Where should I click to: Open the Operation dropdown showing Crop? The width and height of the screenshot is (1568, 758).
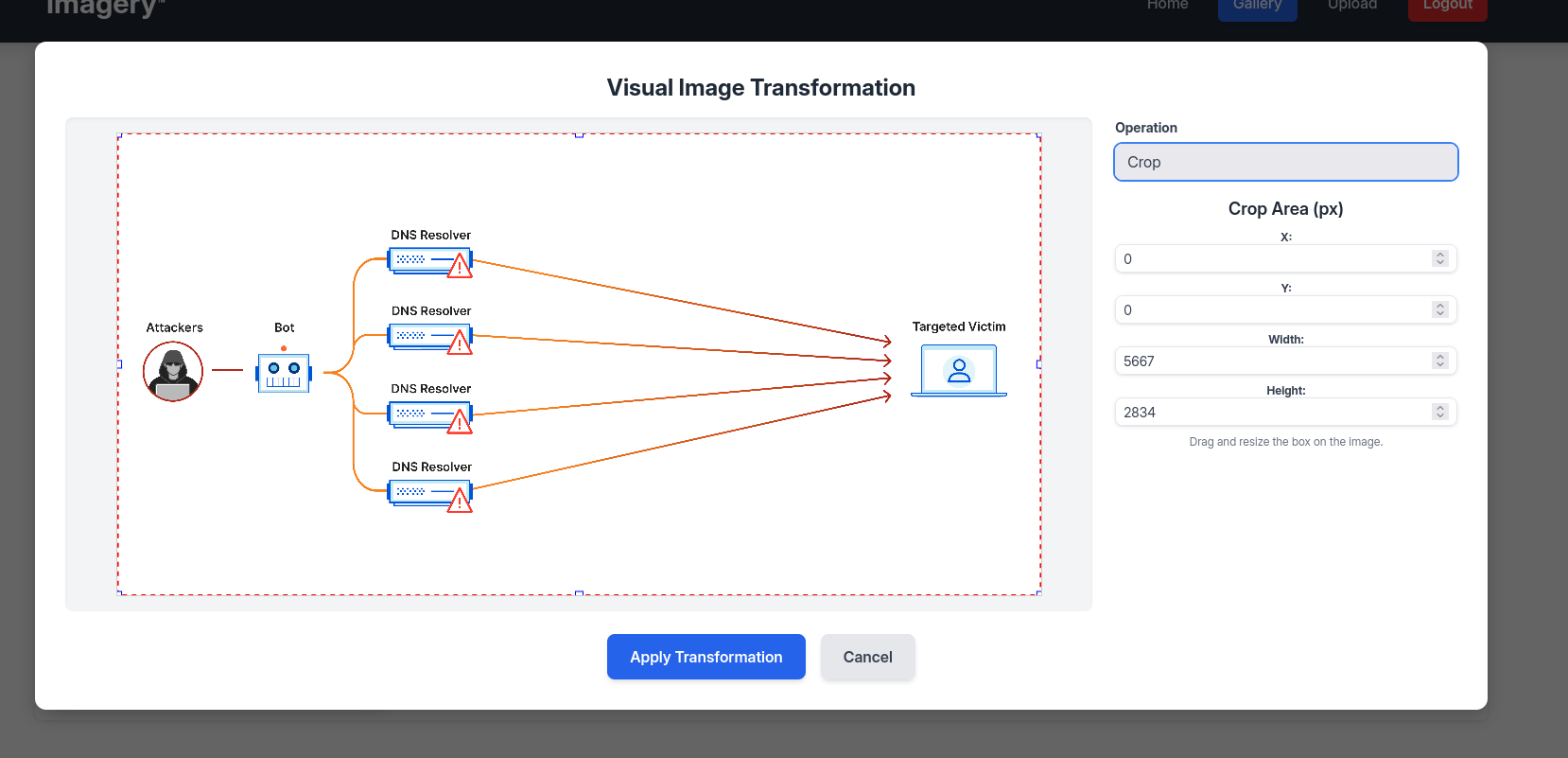(x=1285, y=162)
